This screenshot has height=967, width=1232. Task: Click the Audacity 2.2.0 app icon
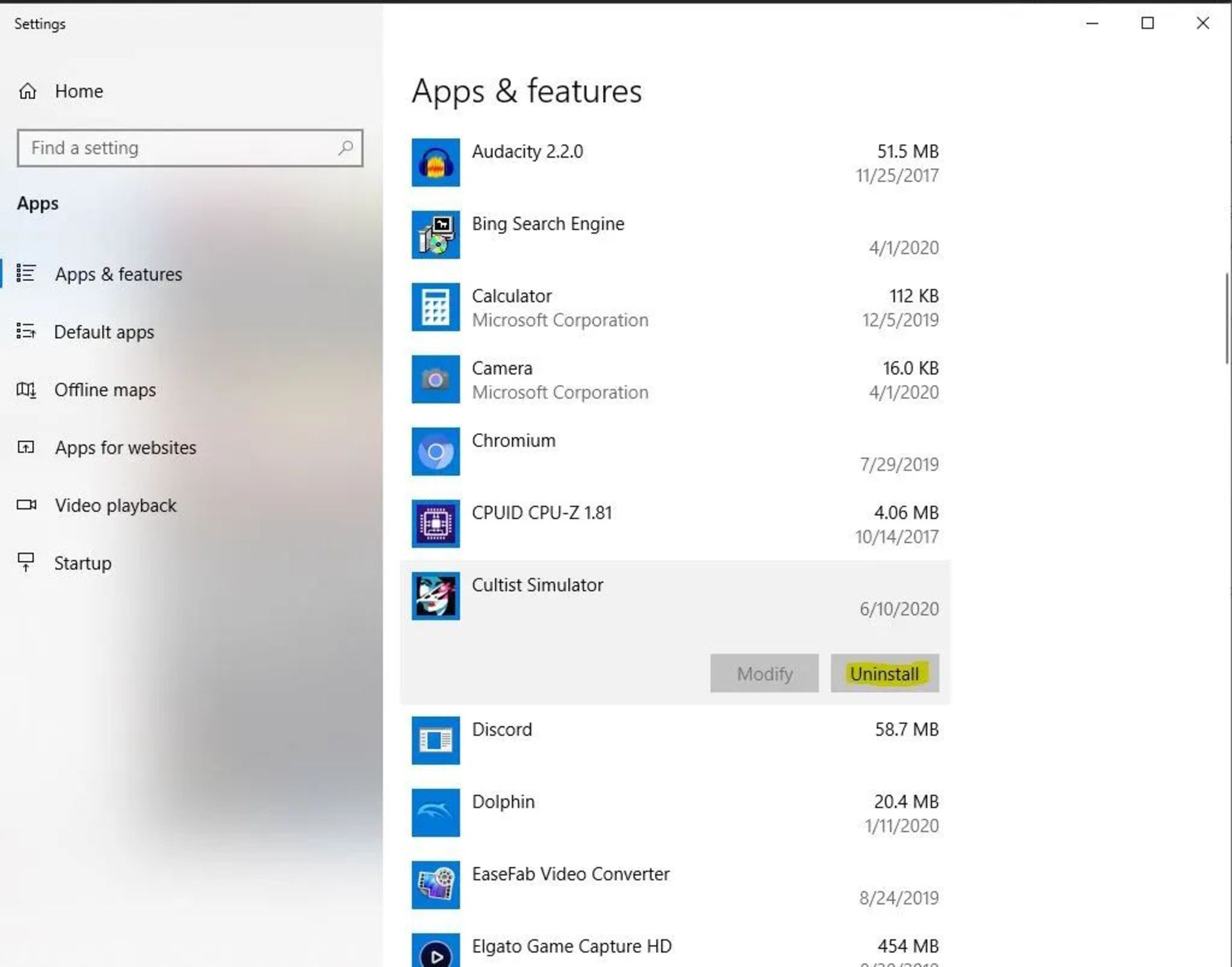point(435,161)
